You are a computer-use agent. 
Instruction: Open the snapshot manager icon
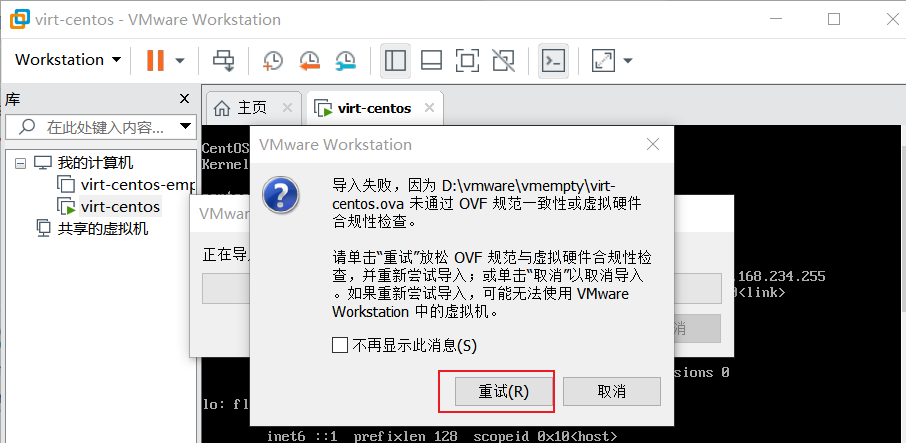pyautogui.click(x=346, y=60)
